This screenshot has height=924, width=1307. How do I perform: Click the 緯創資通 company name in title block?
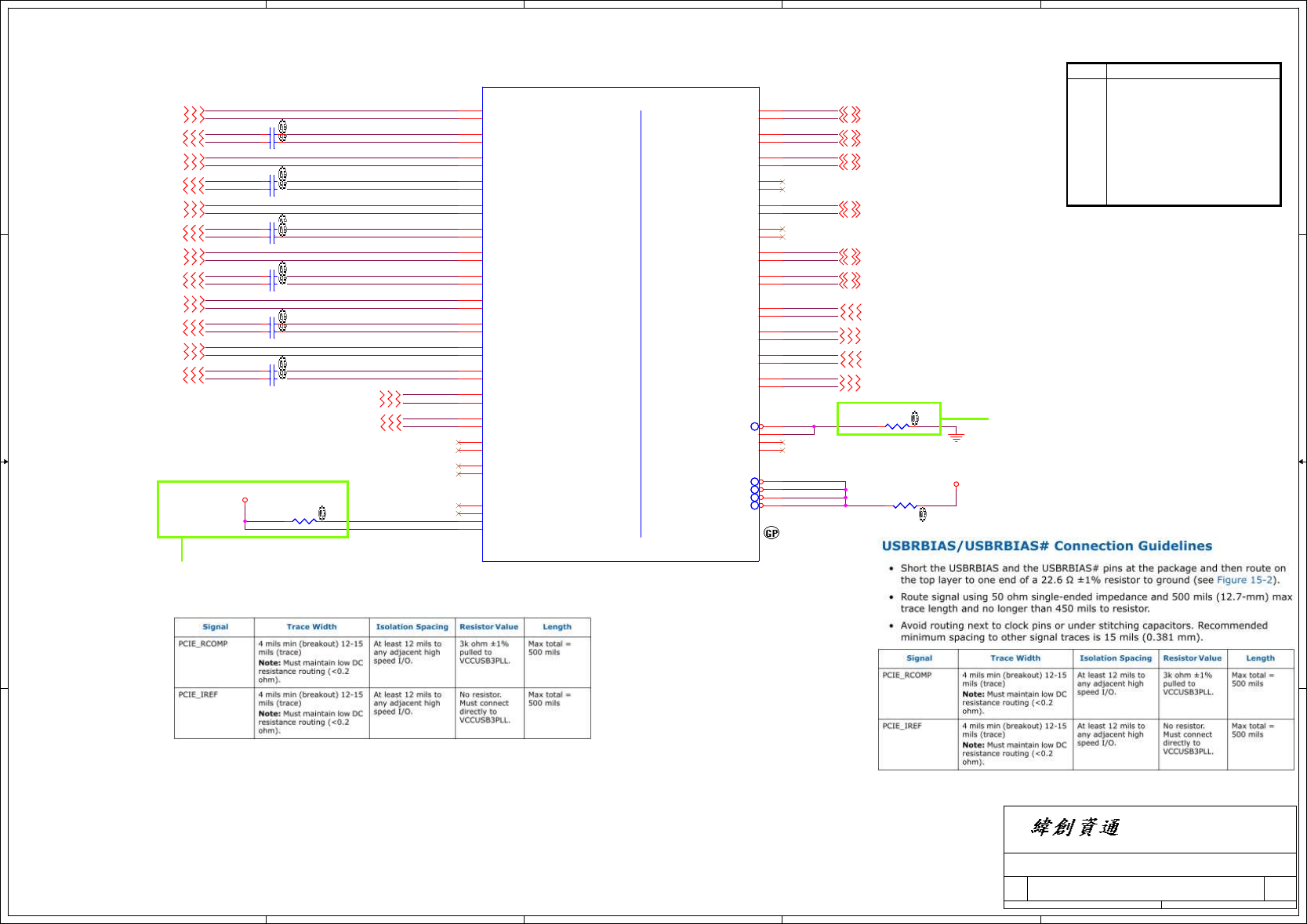[1075, 828]
